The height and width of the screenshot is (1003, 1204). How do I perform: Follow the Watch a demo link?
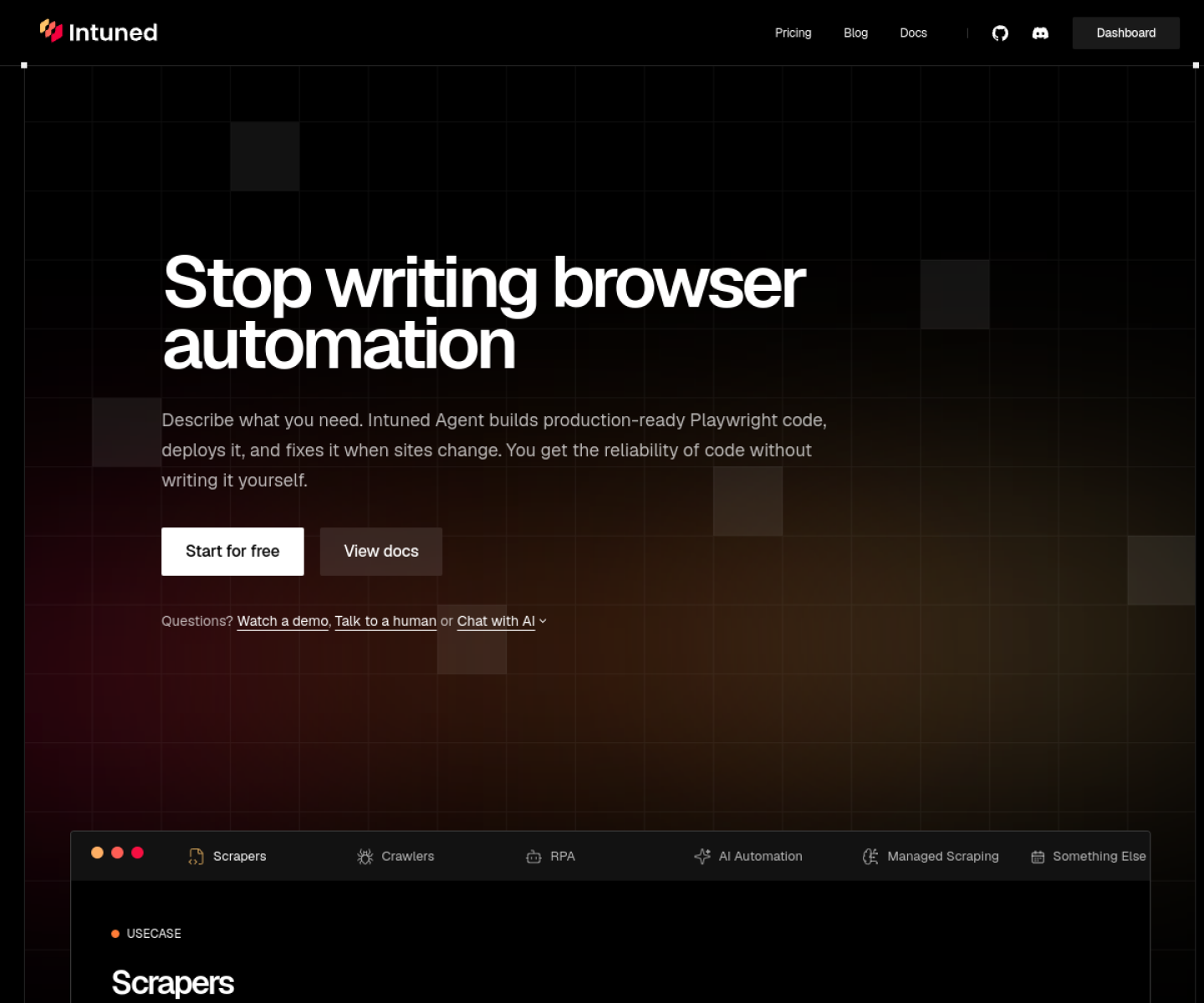pos(283,621)
